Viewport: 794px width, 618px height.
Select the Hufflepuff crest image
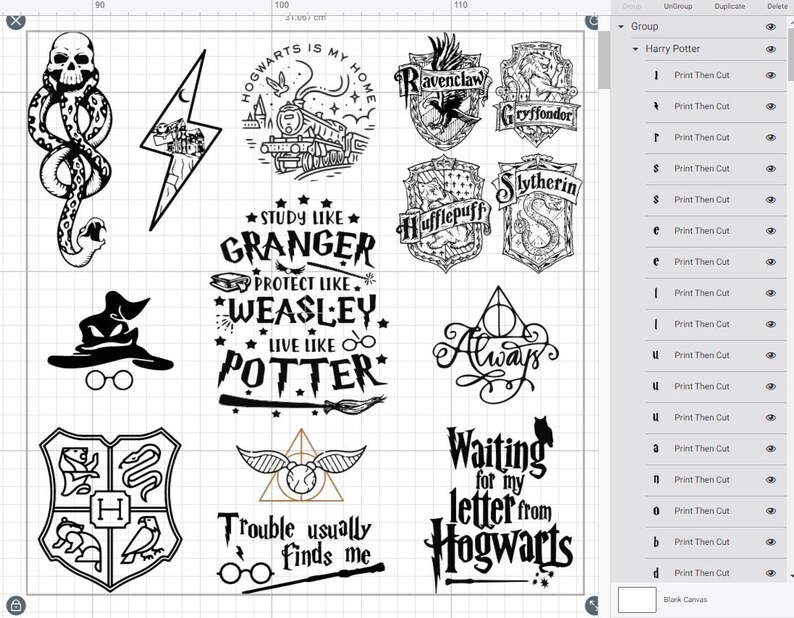(x=444, y=215)
